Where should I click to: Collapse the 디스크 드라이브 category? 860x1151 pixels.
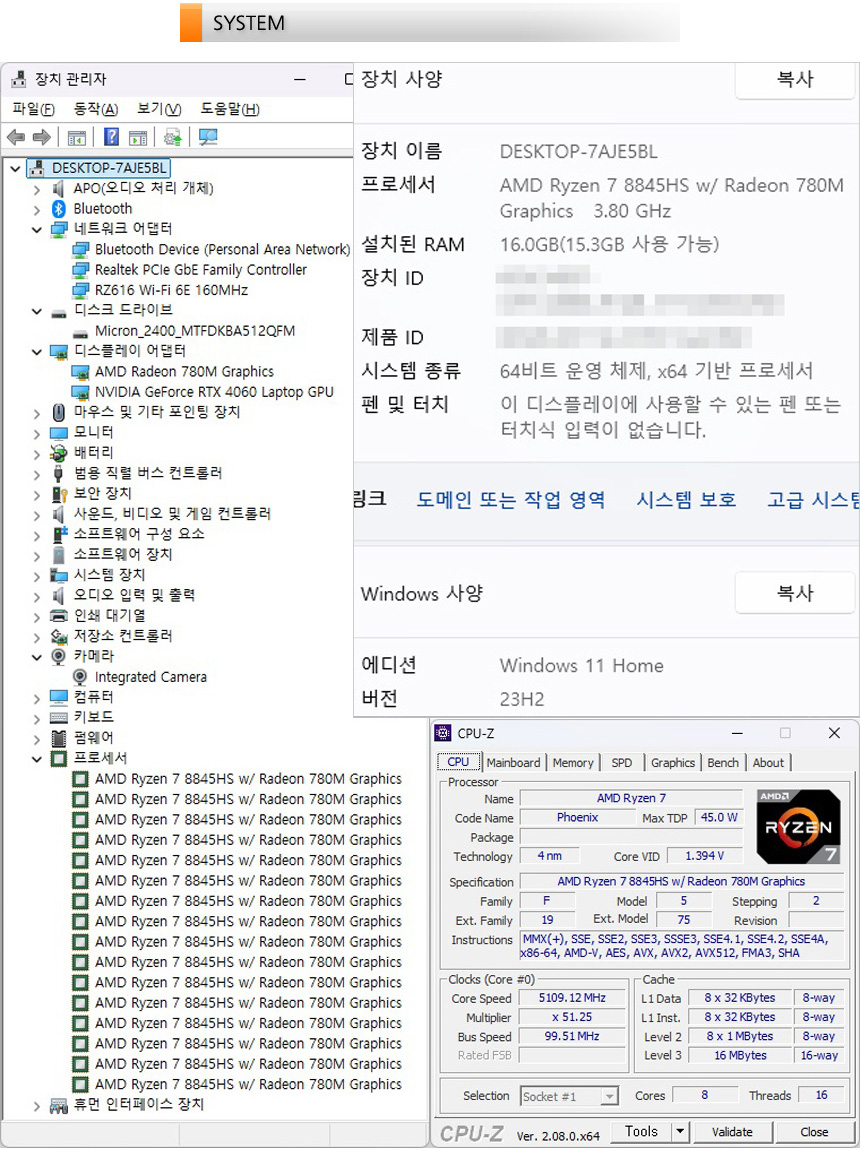pos(37,311)
